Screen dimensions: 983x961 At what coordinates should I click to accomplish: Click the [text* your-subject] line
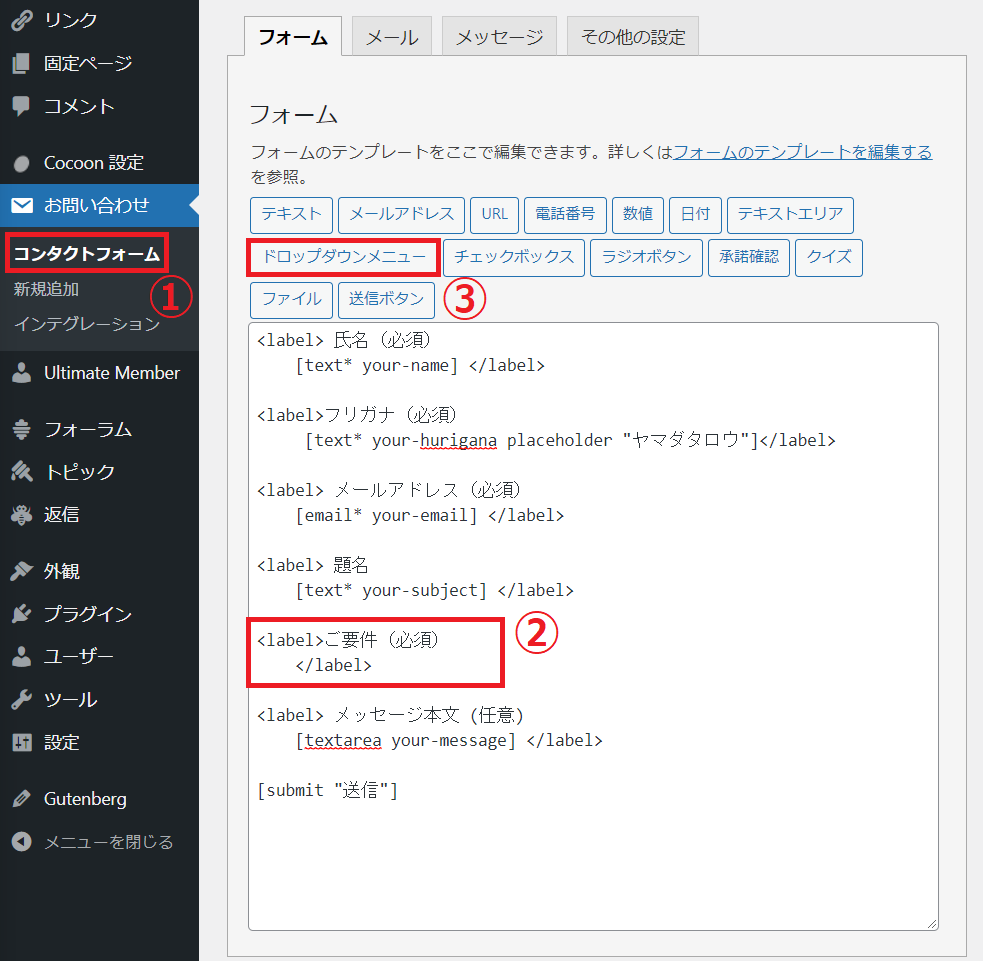434,591
